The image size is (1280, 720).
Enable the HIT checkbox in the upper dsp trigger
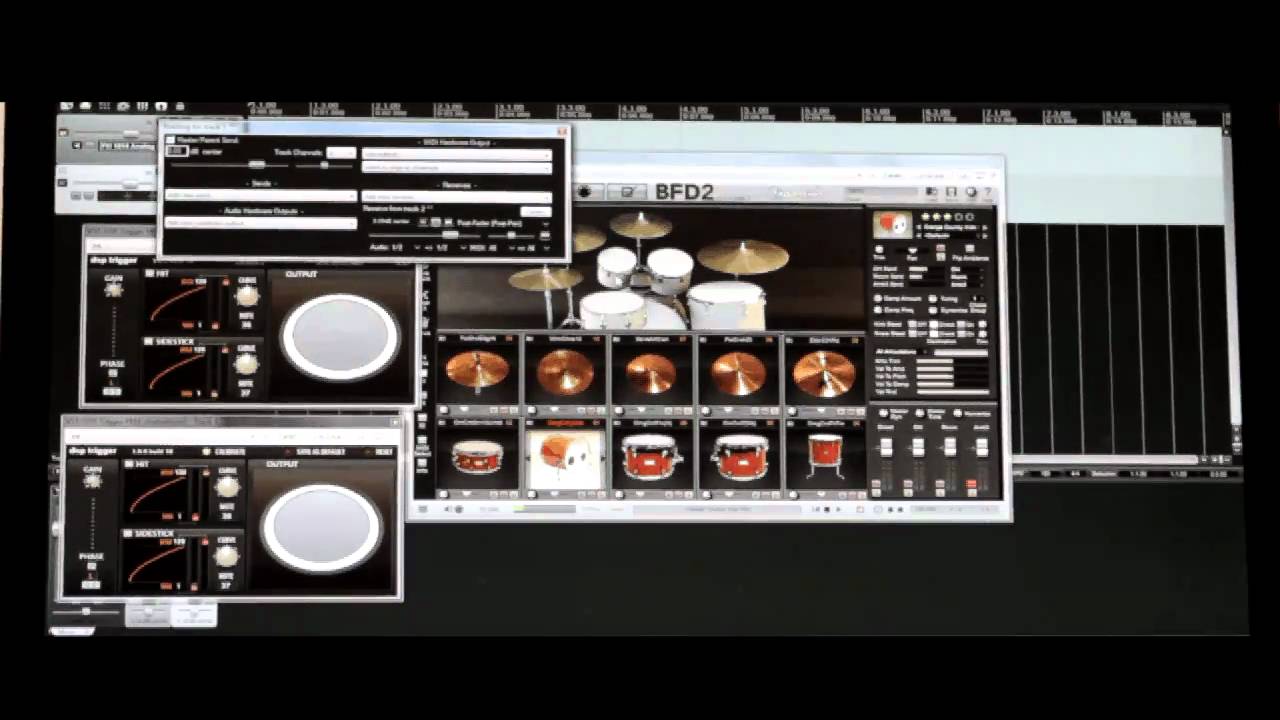pos(150,273)
